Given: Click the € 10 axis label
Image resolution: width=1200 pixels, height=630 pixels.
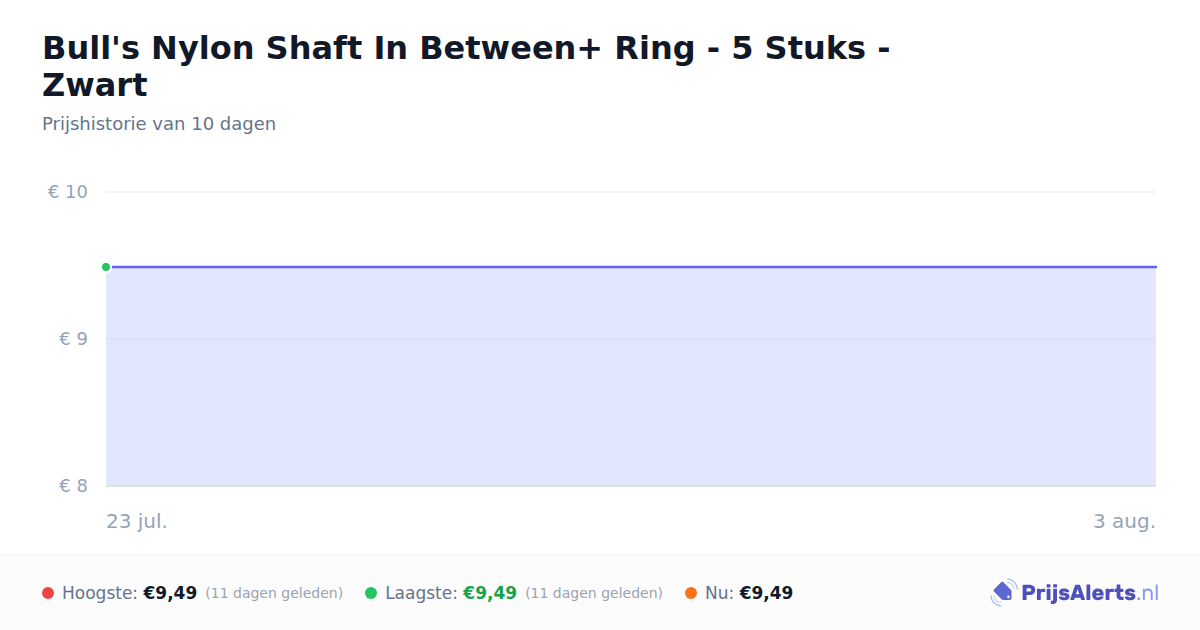Looking at the screenshot, I should tap(68, 192).
